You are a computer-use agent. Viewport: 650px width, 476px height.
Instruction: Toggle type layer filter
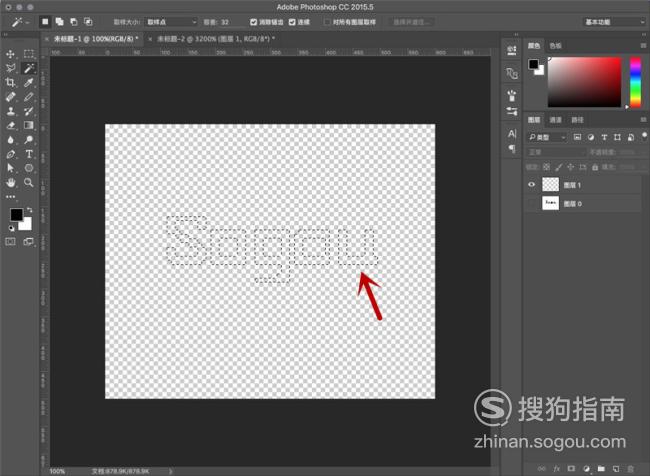point(604,137)
